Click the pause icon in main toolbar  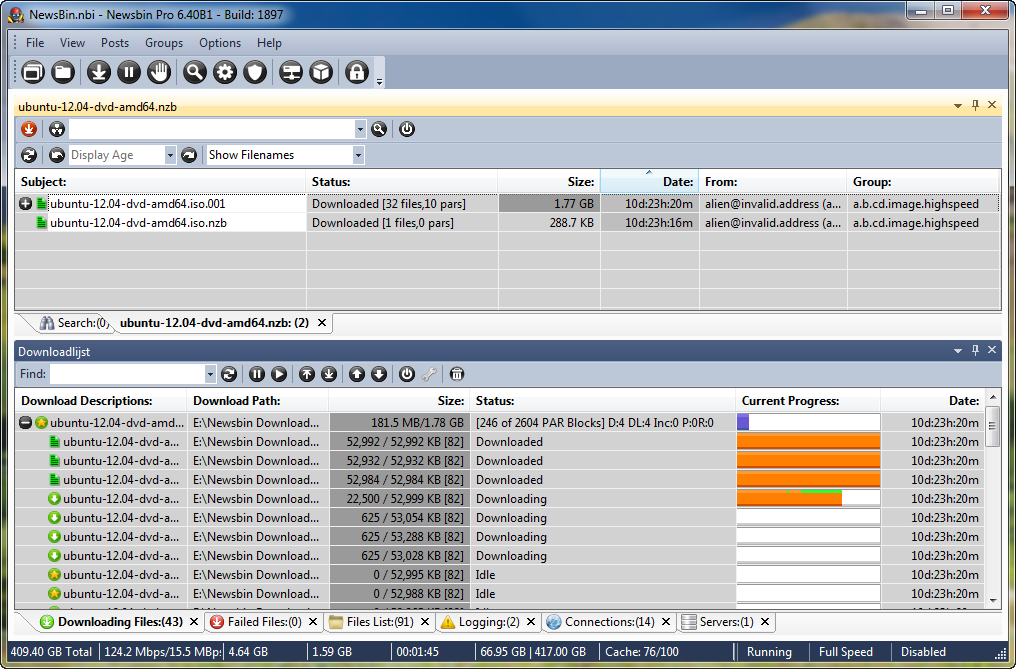click(x=129, y=72)
